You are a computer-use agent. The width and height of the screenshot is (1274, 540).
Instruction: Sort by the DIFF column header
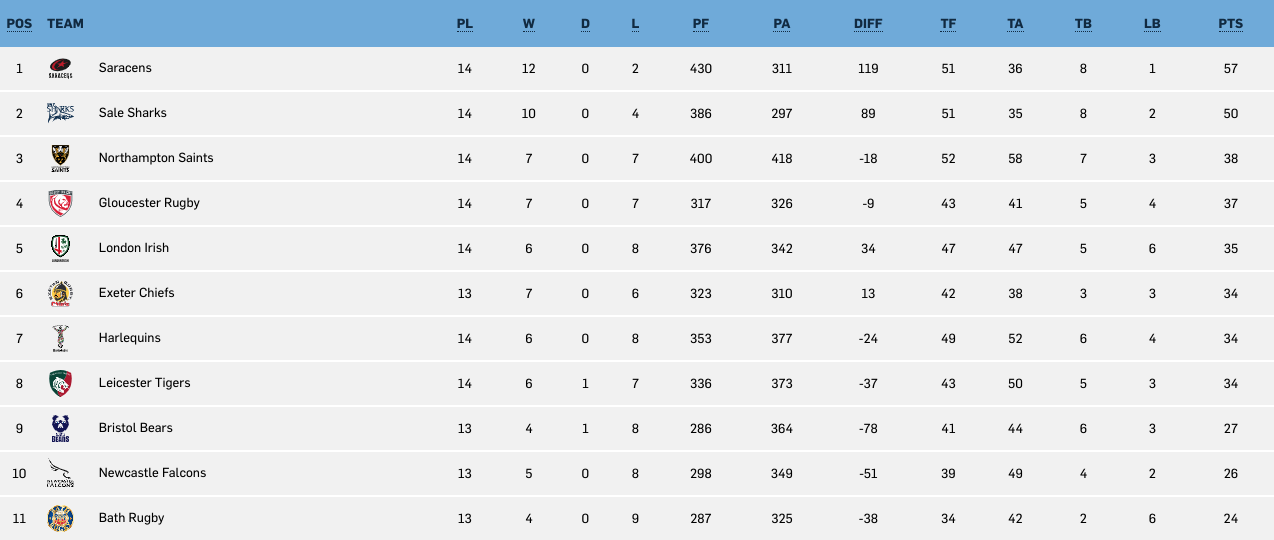tap(868, 24)
